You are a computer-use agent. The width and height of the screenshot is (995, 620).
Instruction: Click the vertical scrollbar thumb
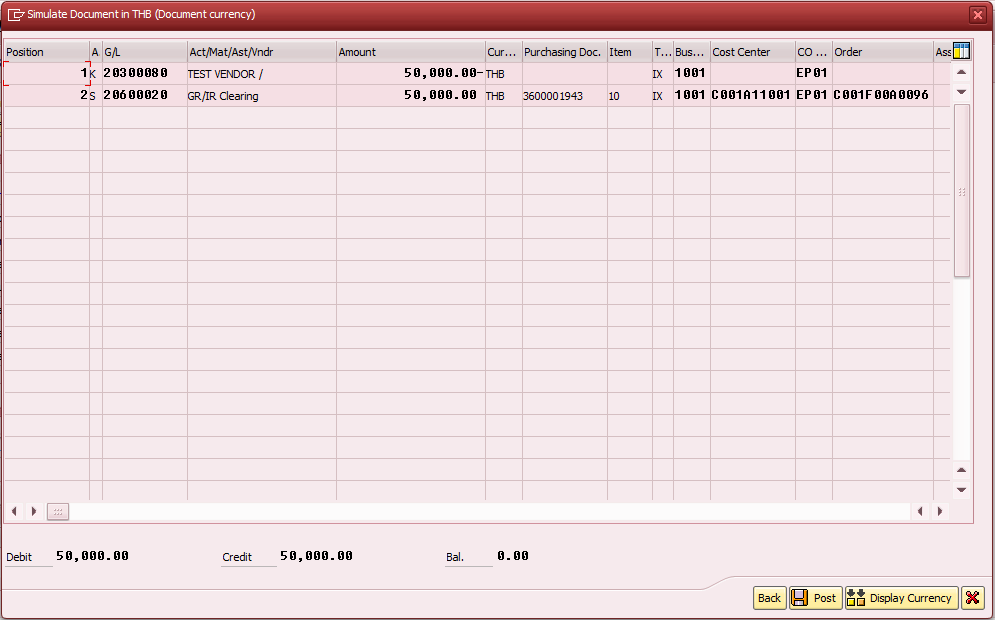(x=961, y=190)
